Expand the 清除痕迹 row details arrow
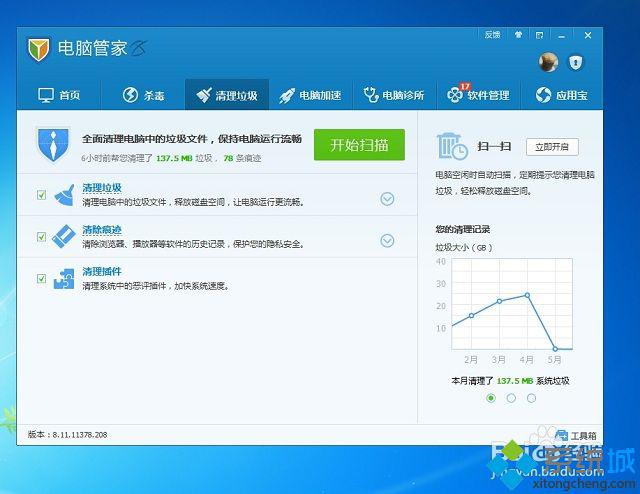 387,240
